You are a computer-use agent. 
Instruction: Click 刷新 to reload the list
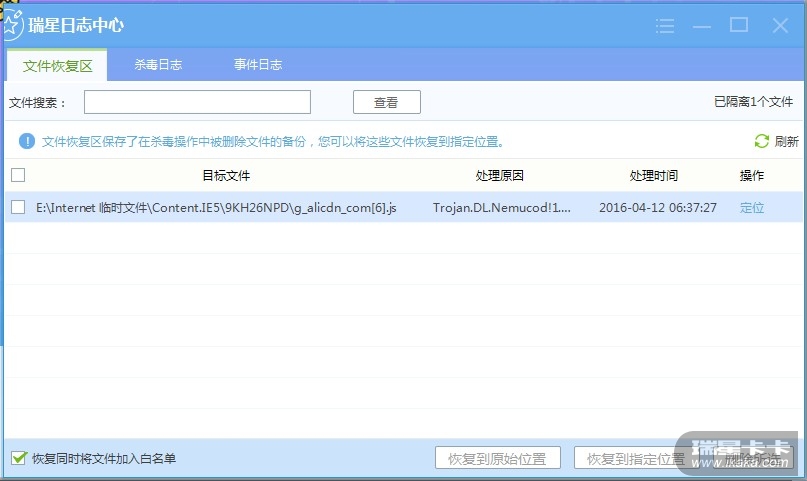[786, 141]
